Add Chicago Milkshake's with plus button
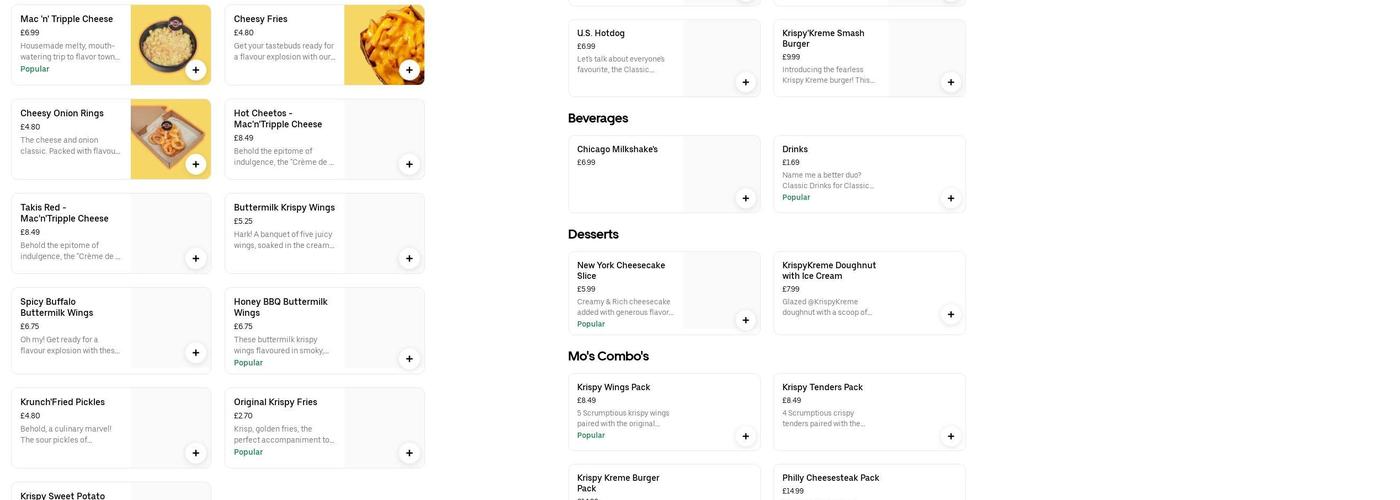 tap(745, 198)
